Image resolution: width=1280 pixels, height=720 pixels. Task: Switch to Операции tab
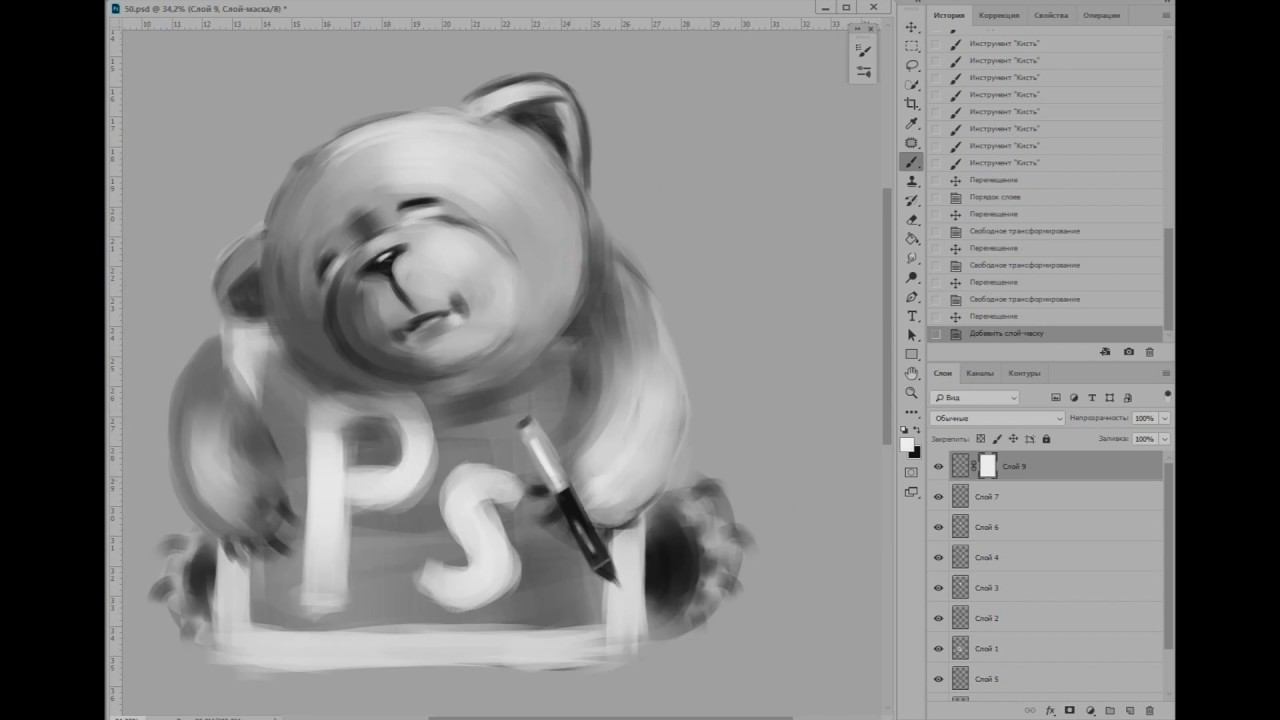pos(1101,15)
